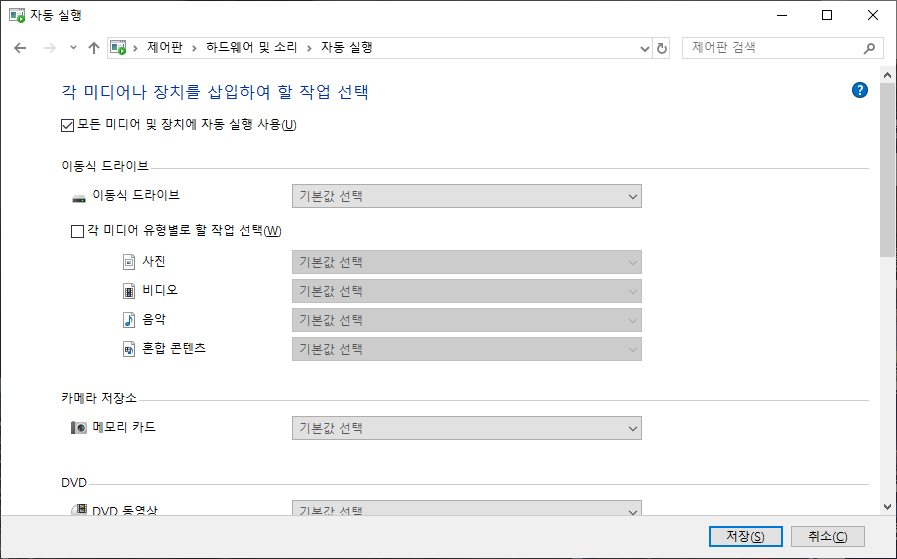
Task: Click the forward navigation arrow
Action: coord(50,48)
